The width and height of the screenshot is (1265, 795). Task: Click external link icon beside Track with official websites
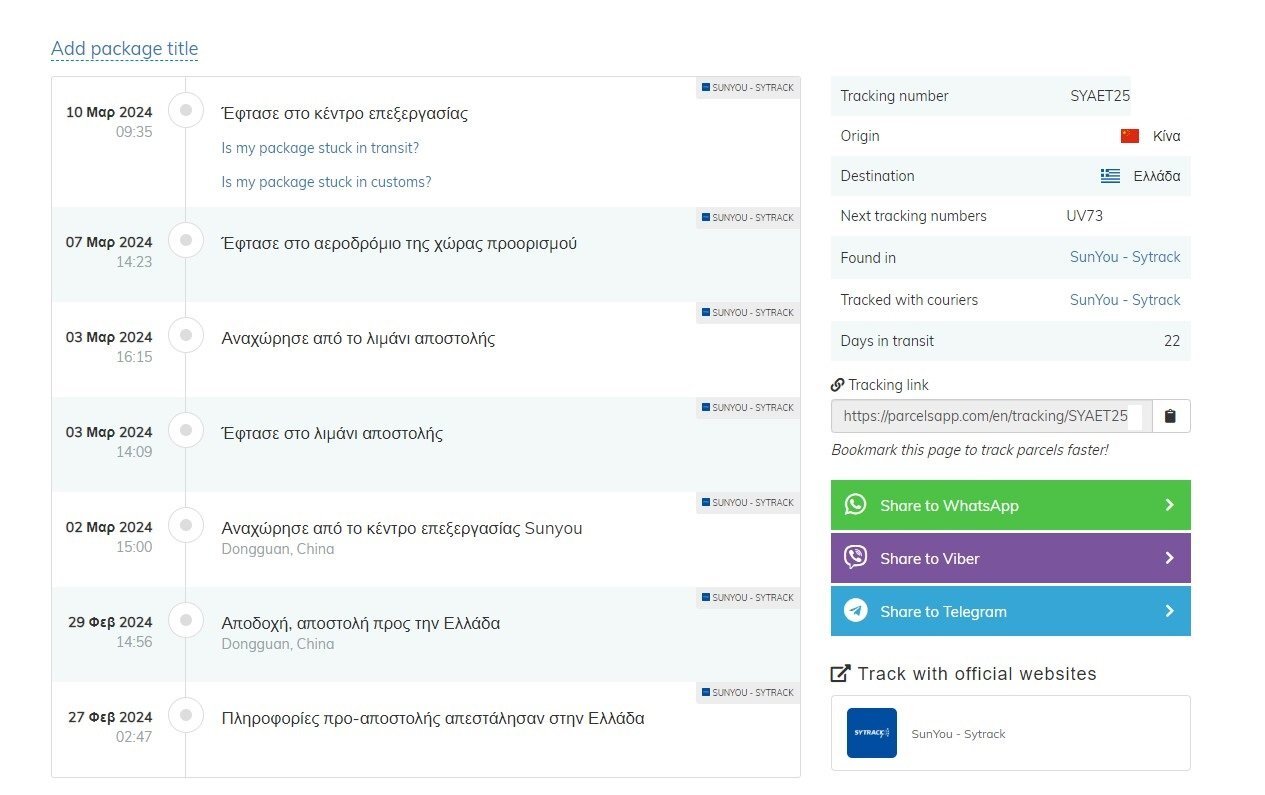click(x=841, y=674)
